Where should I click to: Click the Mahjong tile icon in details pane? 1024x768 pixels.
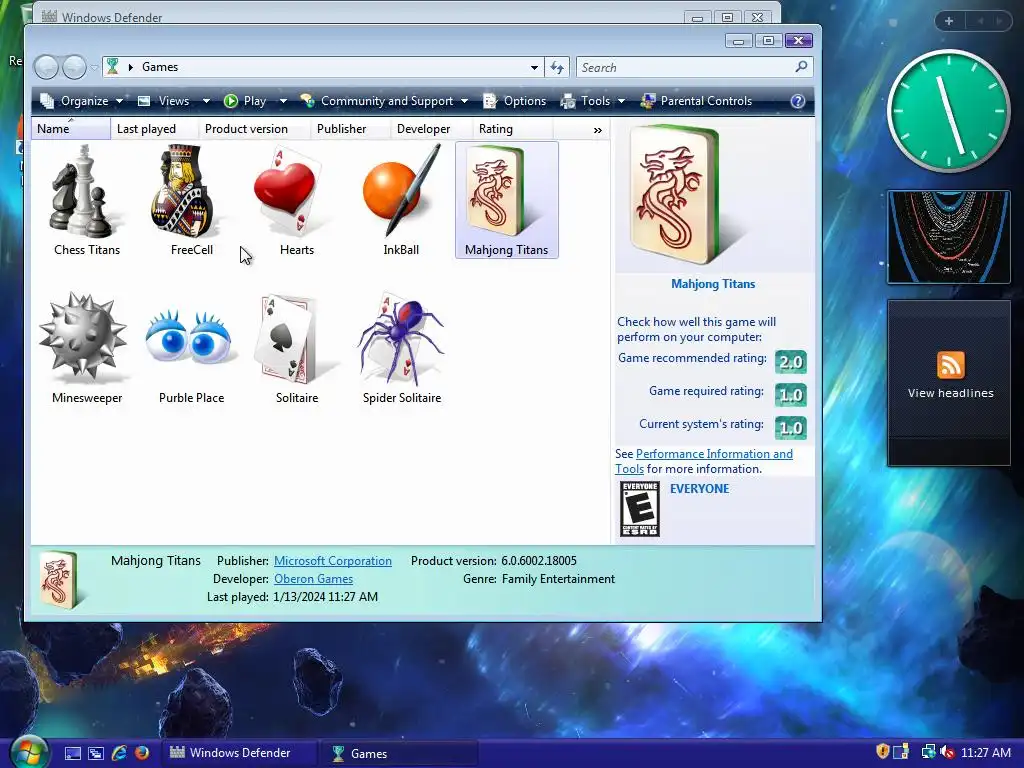click(59, 579)
